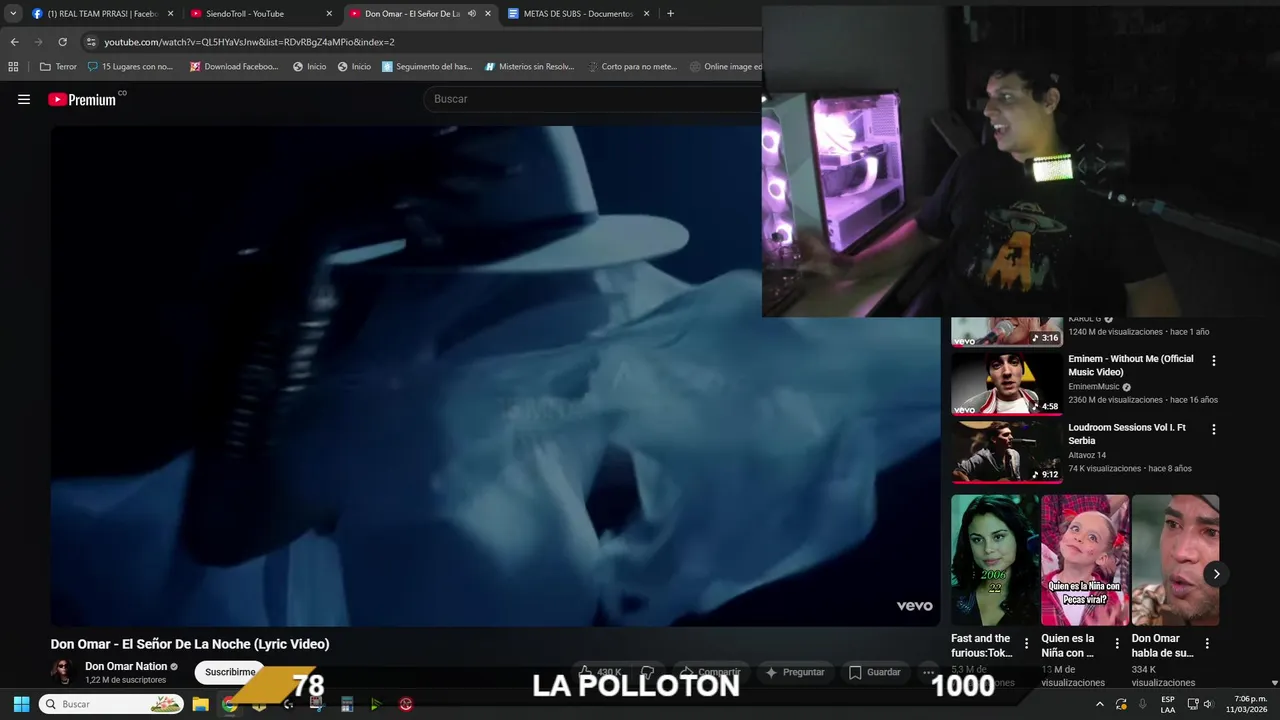Open the Eminem Without Me thumbnail
Screen dimensions: 1280x720
point(1006,384)
